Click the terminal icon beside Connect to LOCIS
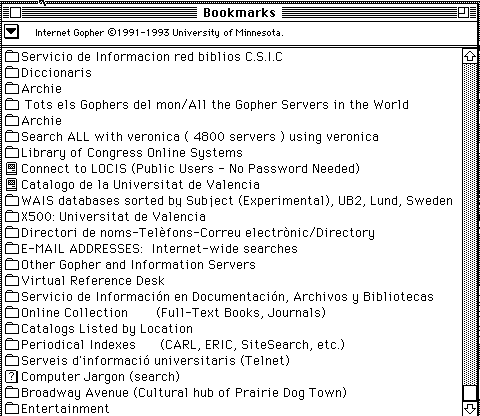480x416 pixels. coord(12,168)
